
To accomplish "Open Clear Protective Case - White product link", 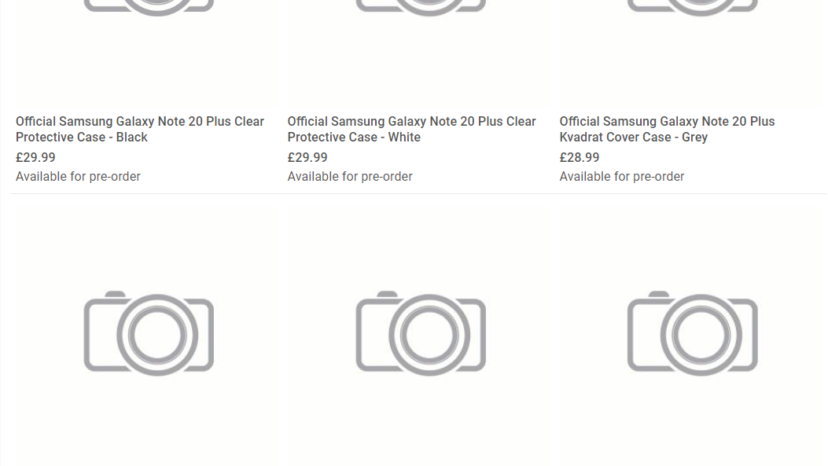I will pyautogui.click(x=411, y=129).
